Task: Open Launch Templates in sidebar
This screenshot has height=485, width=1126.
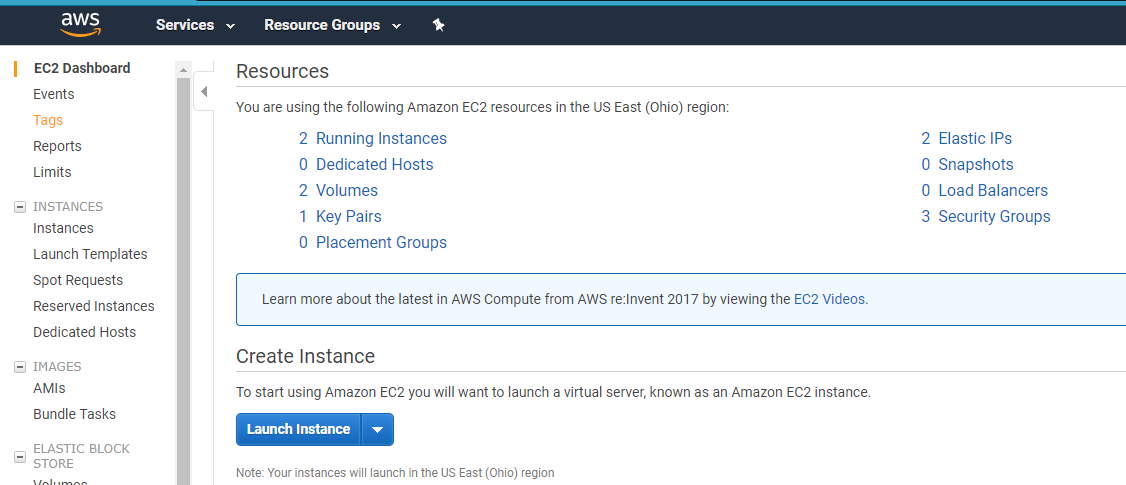Action: point(90,254)
